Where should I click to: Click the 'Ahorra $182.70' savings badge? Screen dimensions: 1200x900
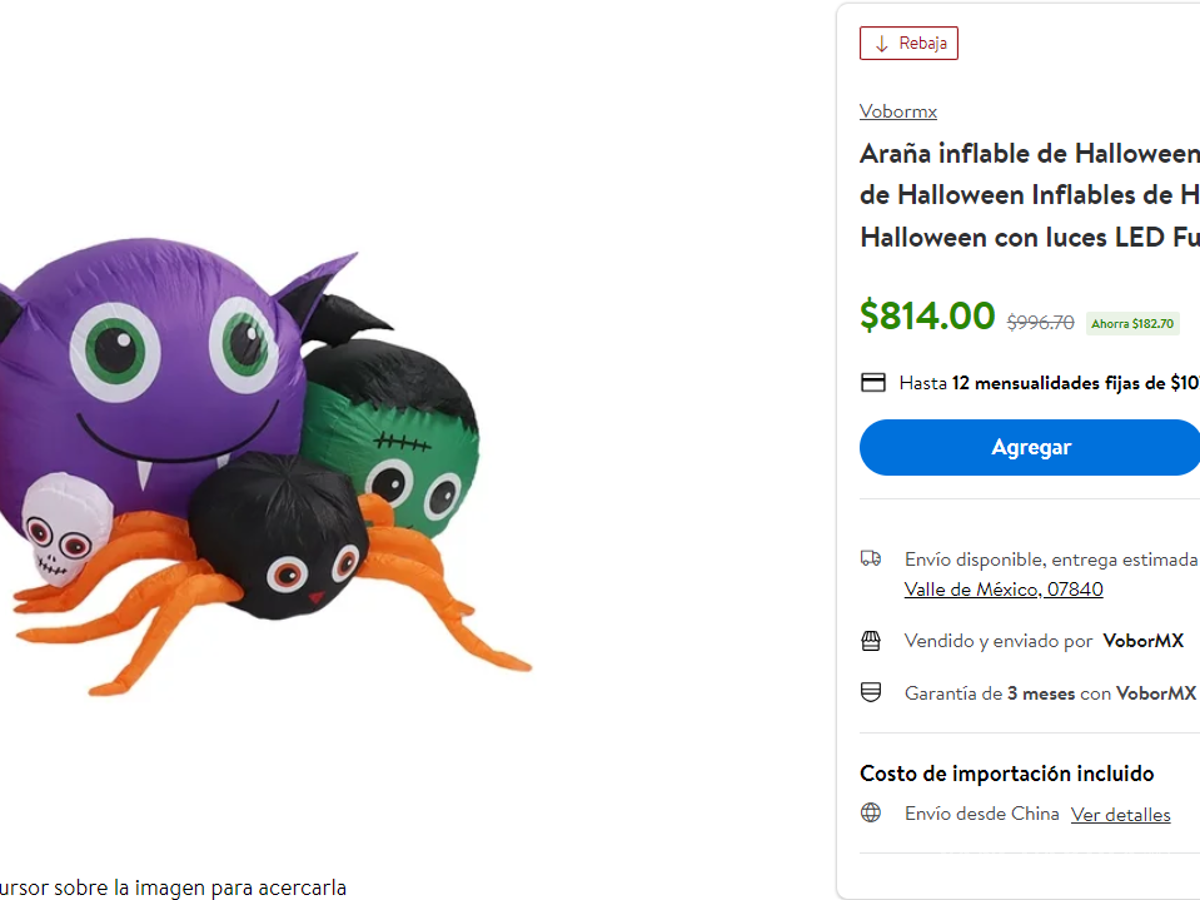(1133, 324)
